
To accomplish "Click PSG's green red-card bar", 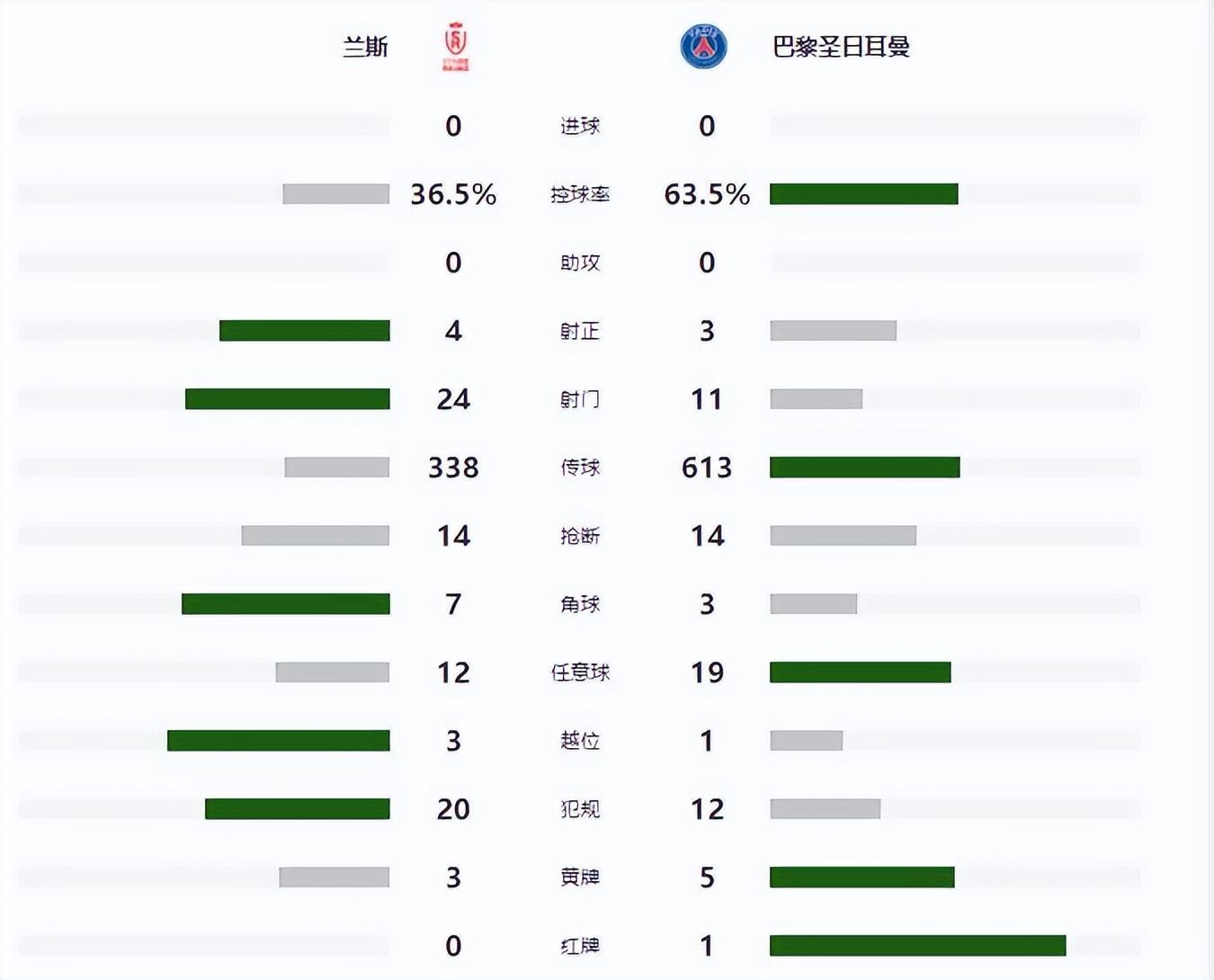I will 917,946.
